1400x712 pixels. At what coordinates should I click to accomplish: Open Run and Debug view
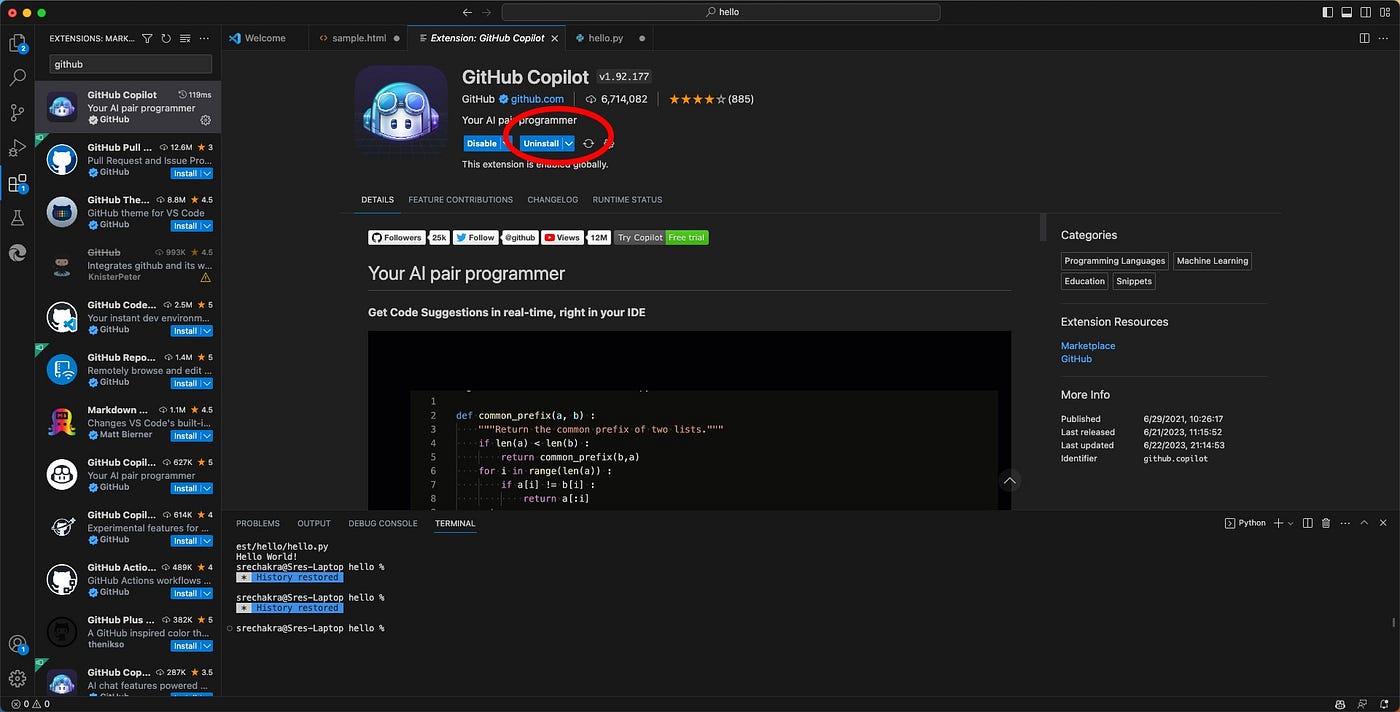click(x=17, y=147)
